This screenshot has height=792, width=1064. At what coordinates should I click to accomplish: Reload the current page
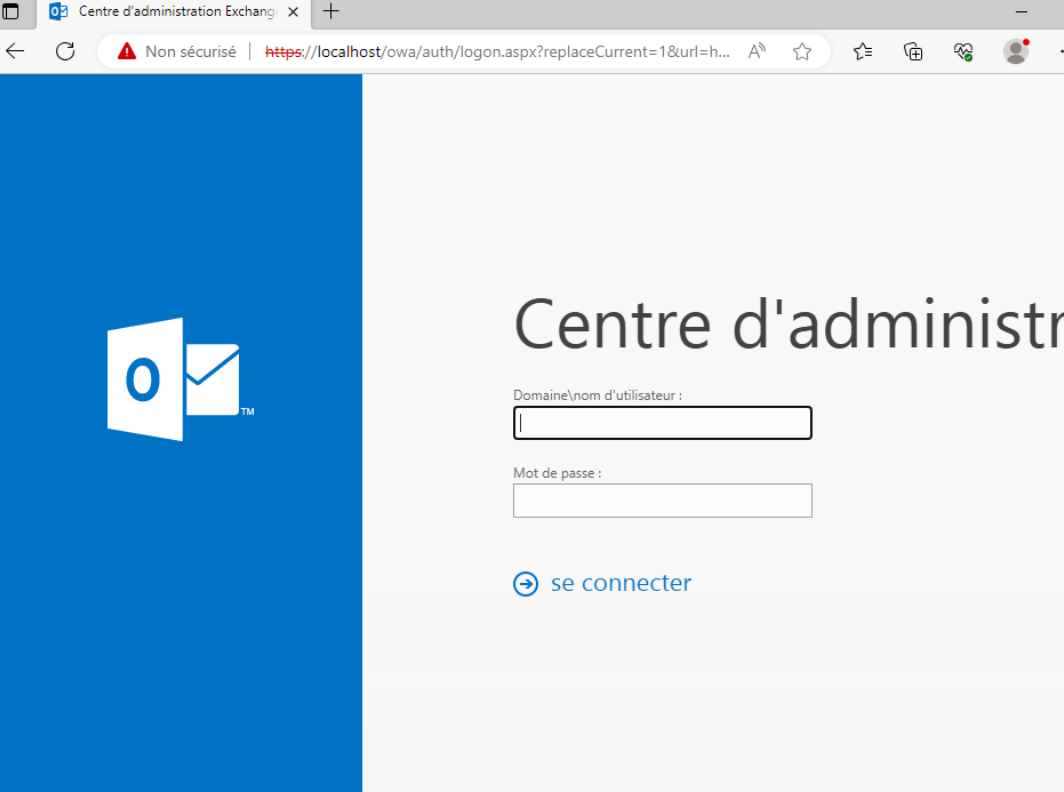click(x=65, y=52)
